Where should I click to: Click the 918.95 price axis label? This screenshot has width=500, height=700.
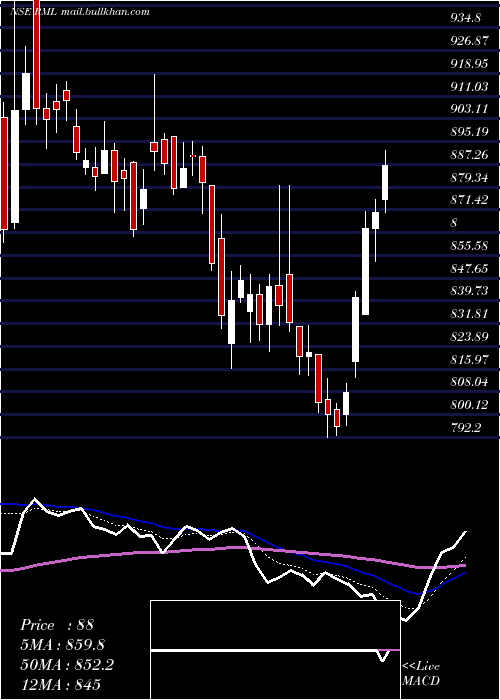[469, 64]
